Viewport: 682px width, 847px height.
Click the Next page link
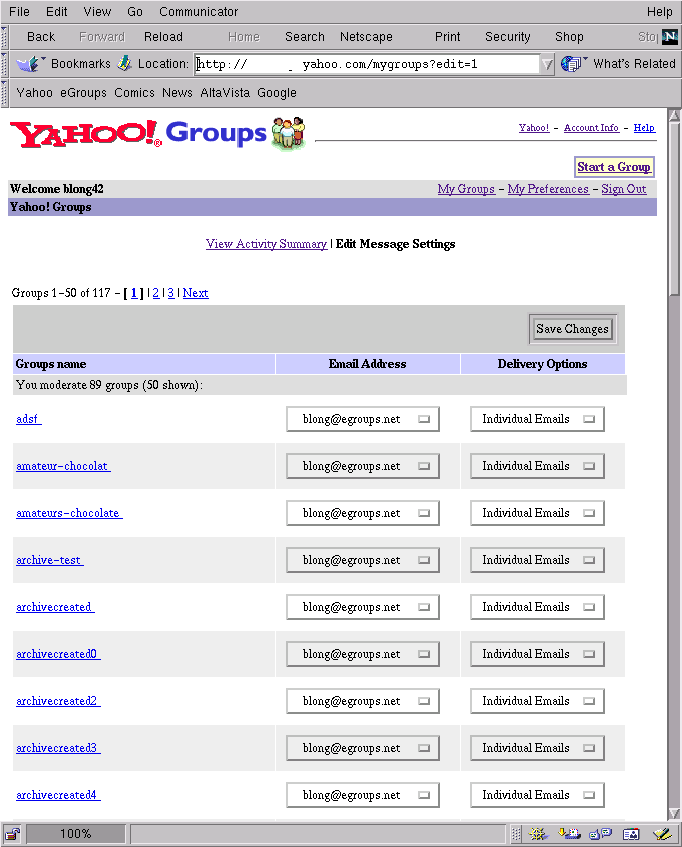pyautogui.click(x=195, y=293)
